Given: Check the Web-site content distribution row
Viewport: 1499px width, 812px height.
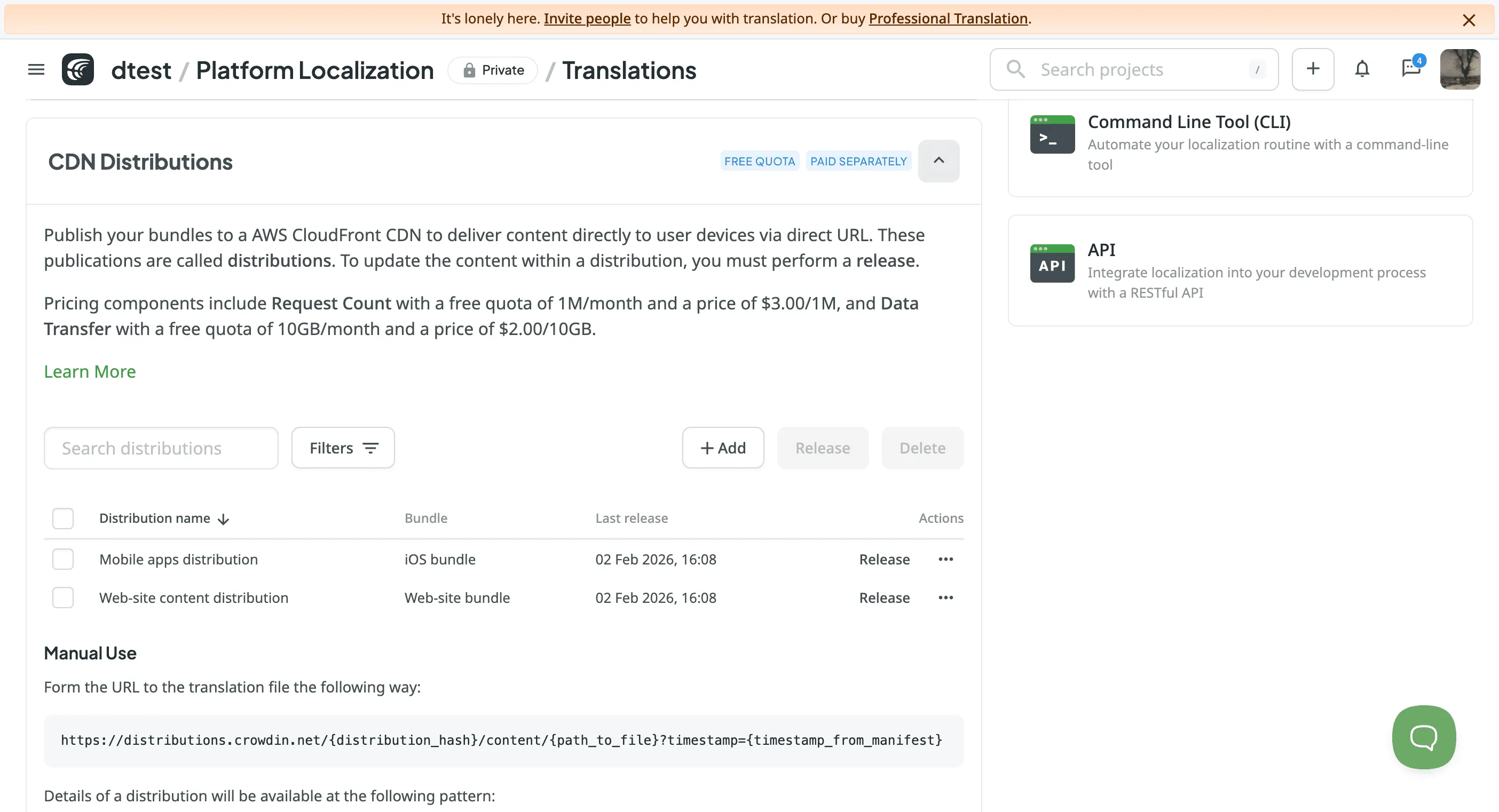Looking at the screenshot, I should pyautogui.click(x=63, y=598).
